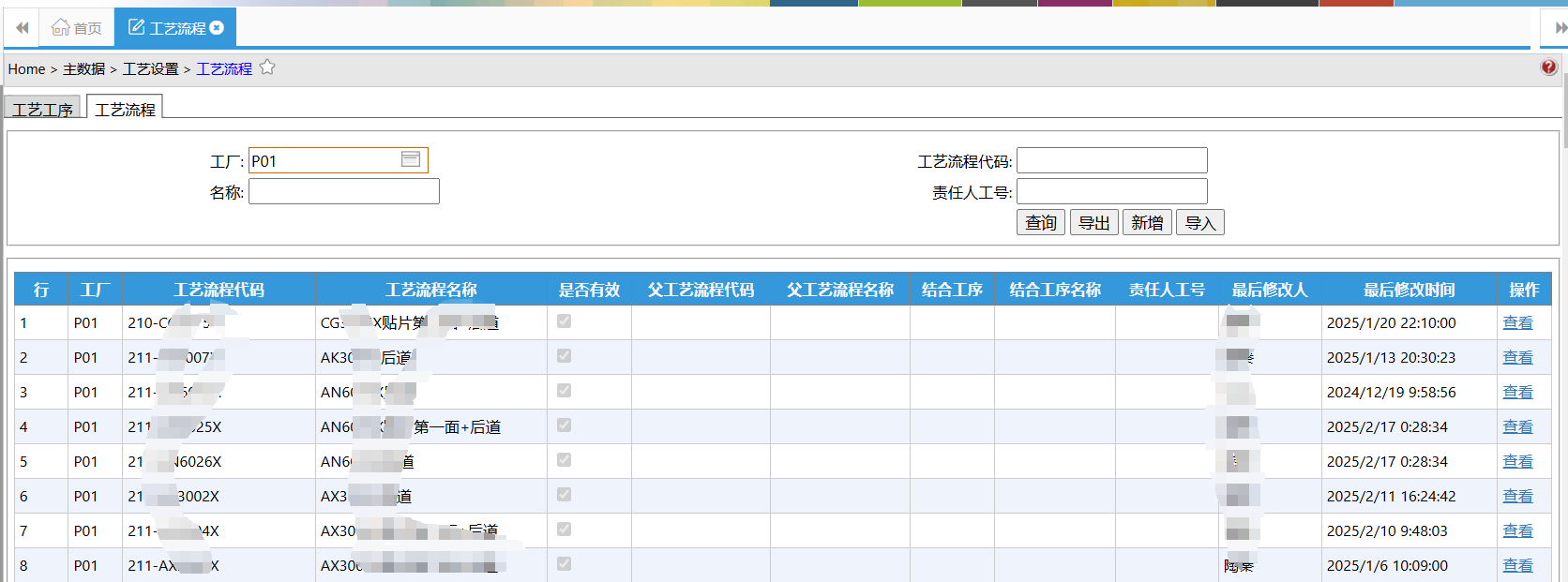
Task: Click the timestamp 2025/2/10 9:48:03
Action: point(1387,531)
